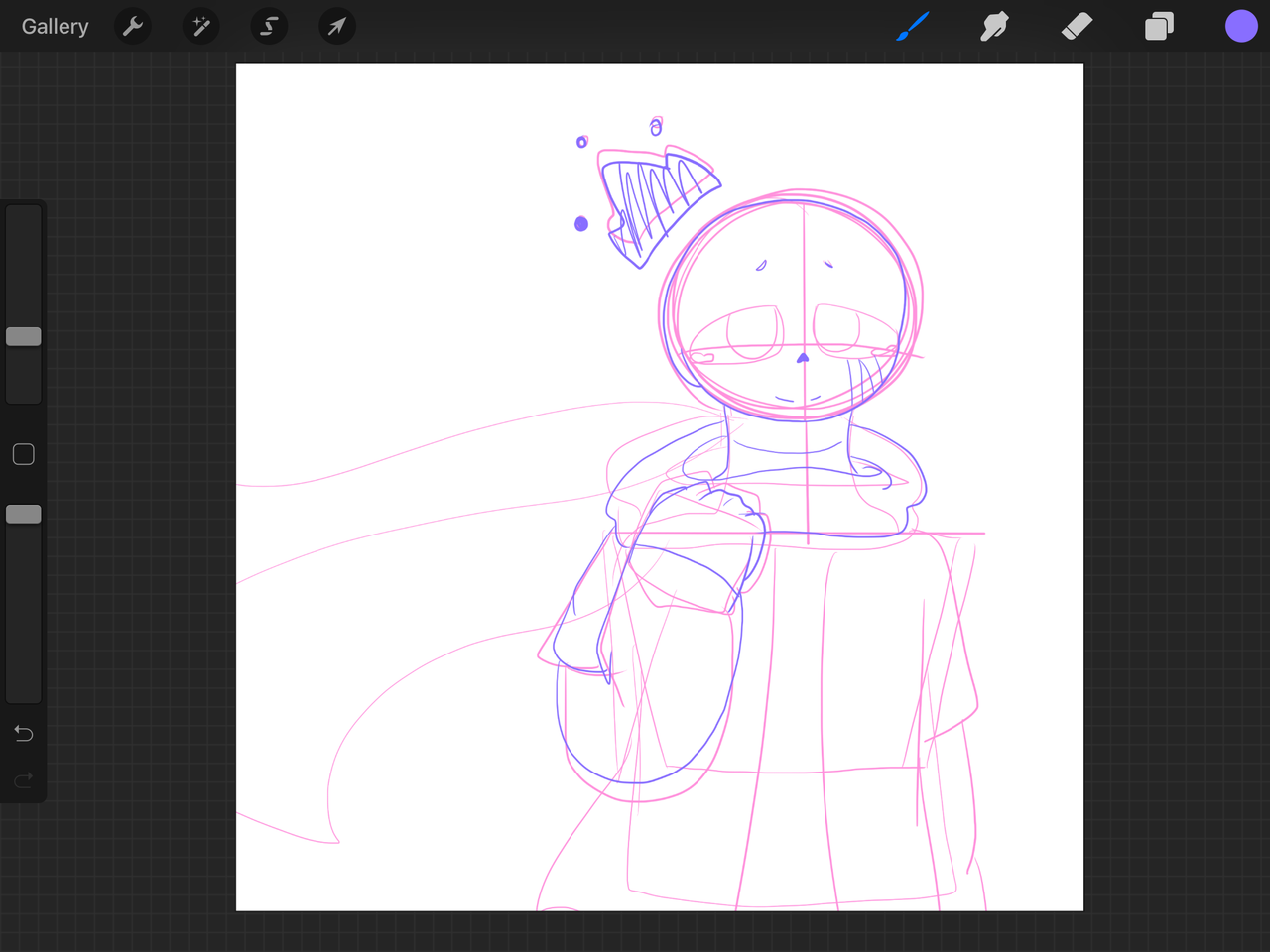Undo the last stroke

tap(24, 733)
